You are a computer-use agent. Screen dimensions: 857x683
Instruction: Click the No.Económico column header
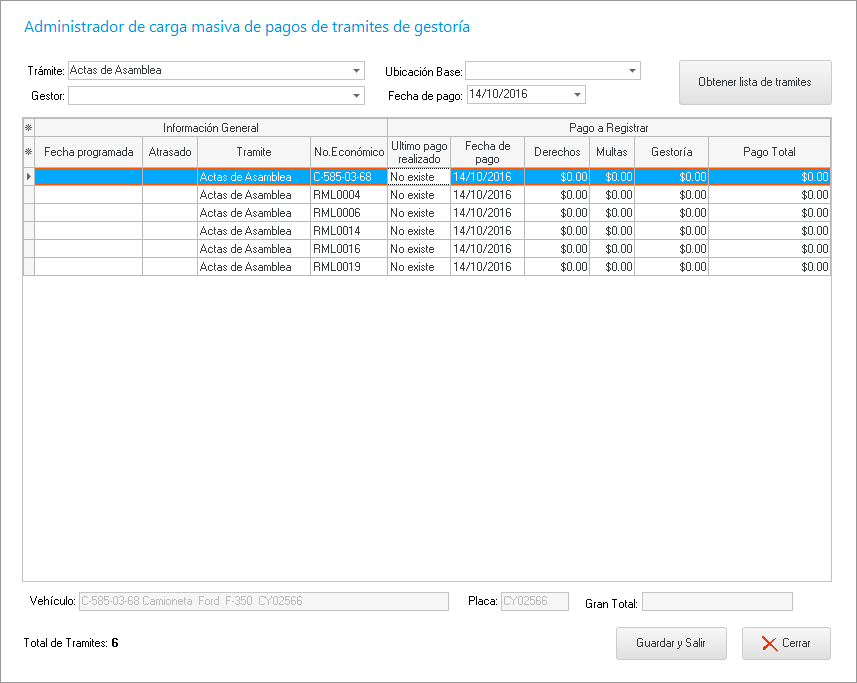(x=348, y=152)
